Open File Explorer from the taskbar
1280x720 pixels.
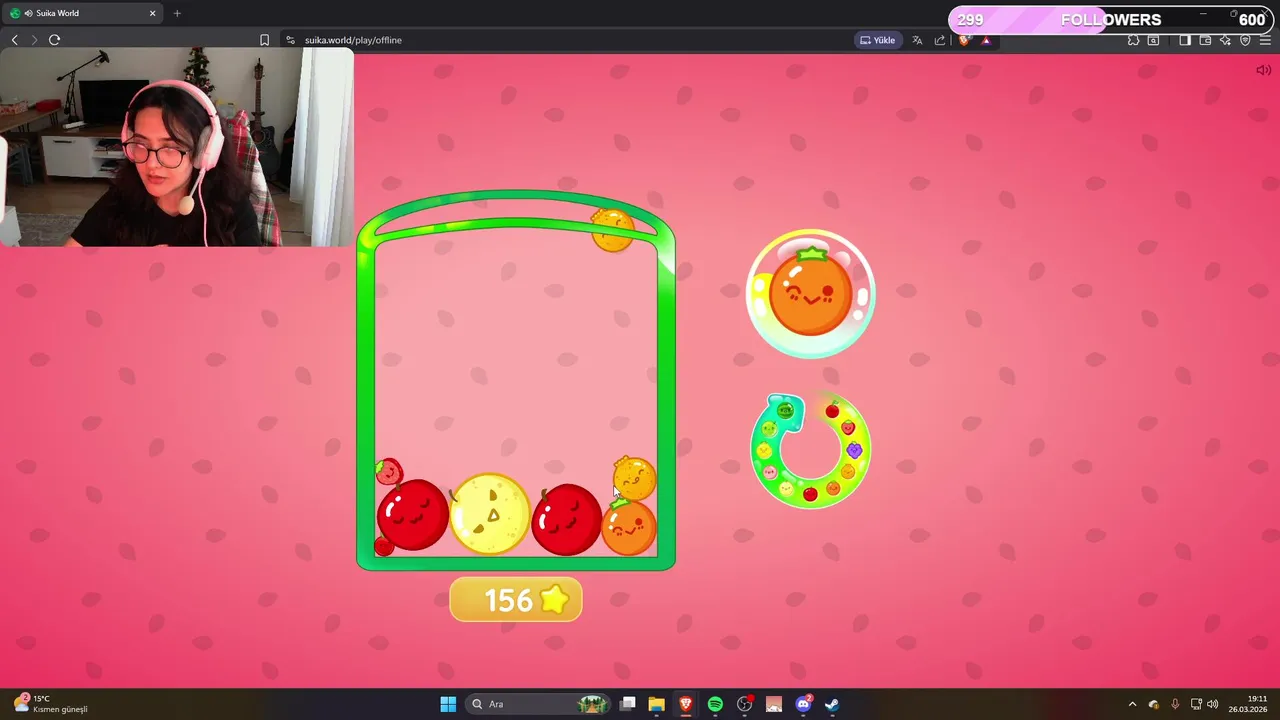coord(656,704)
